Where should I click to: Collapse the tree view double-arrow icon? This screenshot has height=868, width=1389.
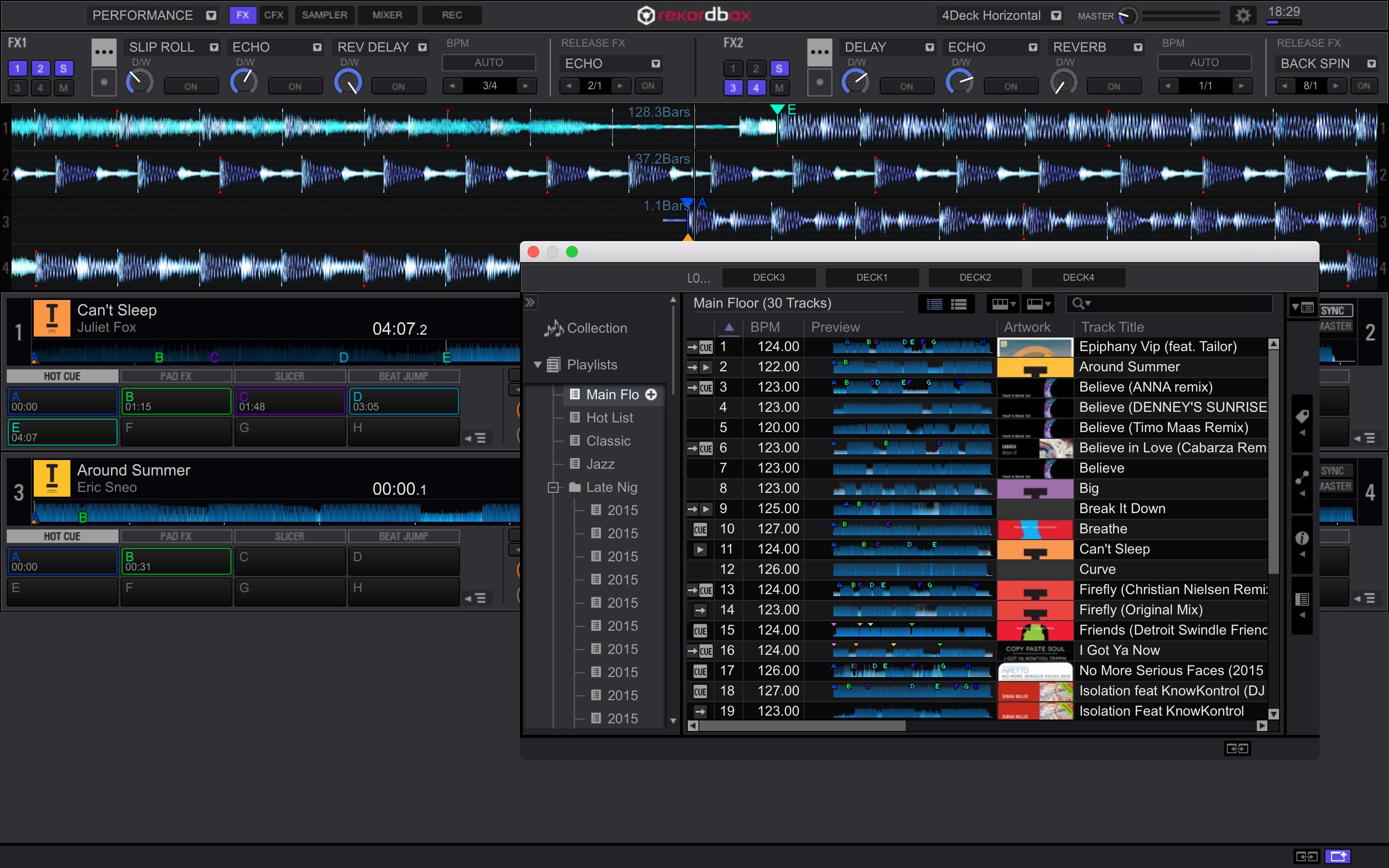coord(530,302)
